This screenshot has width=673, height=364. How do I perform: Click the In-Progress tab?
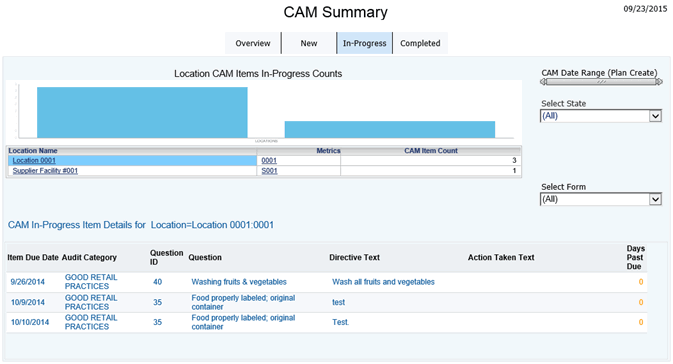coord(364,43)
